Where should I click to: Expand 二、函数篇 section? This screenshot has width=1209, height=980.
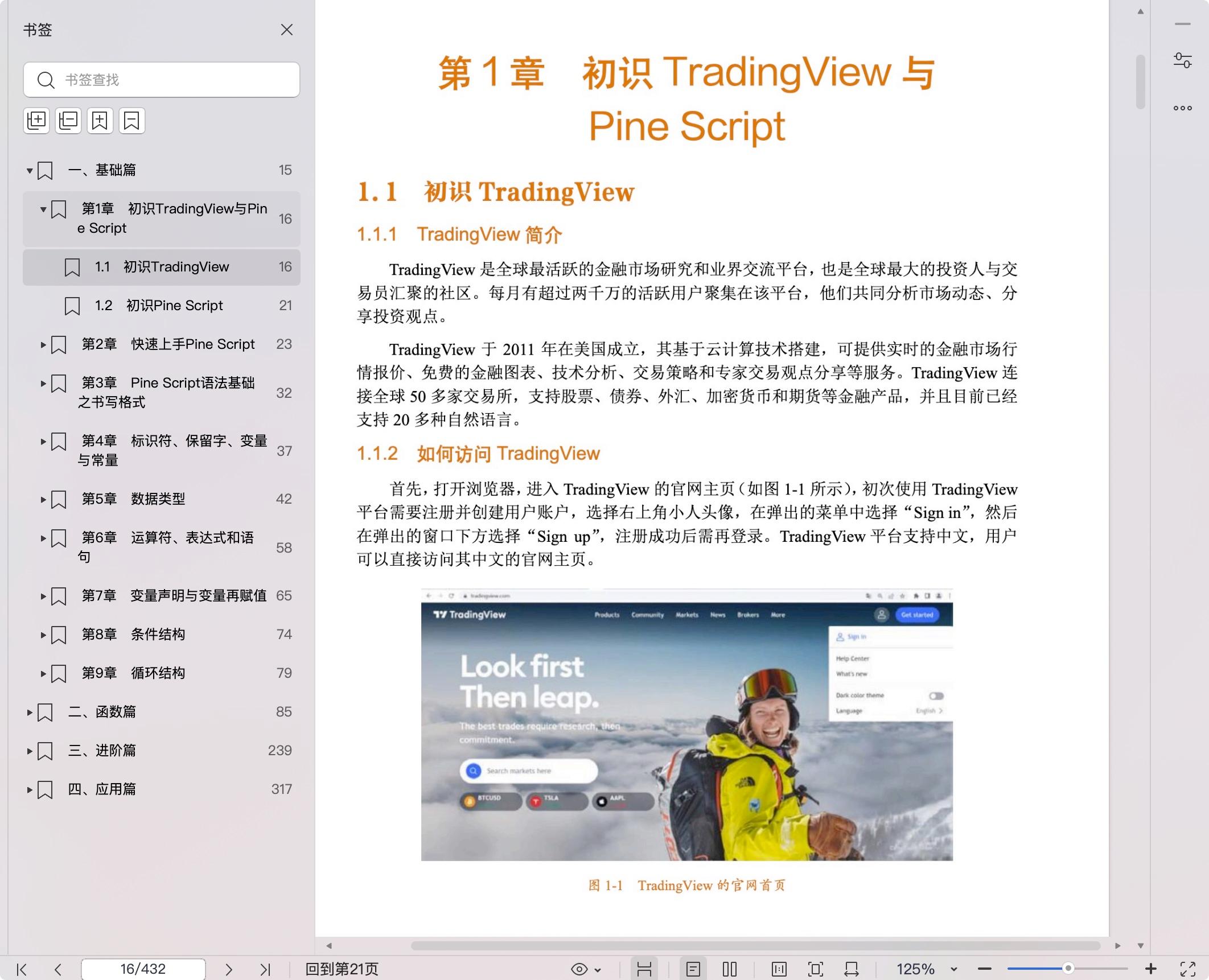(x=30, y=712)
